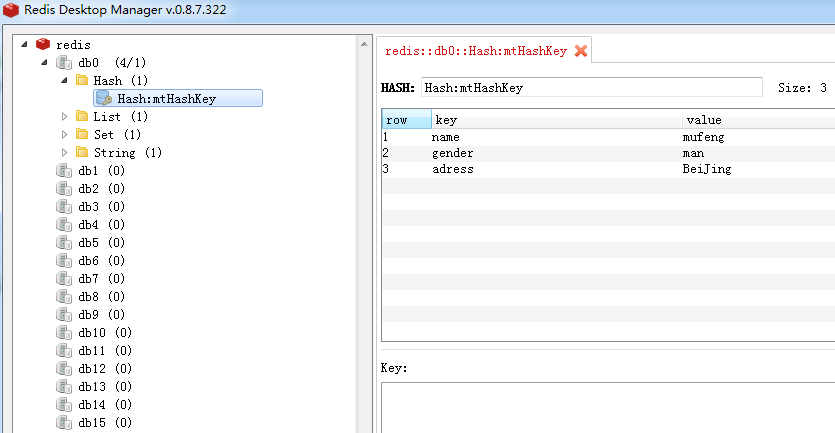The image size is (835, 433).
Task: Click the db1 database icon
Action: click(64, 170)
